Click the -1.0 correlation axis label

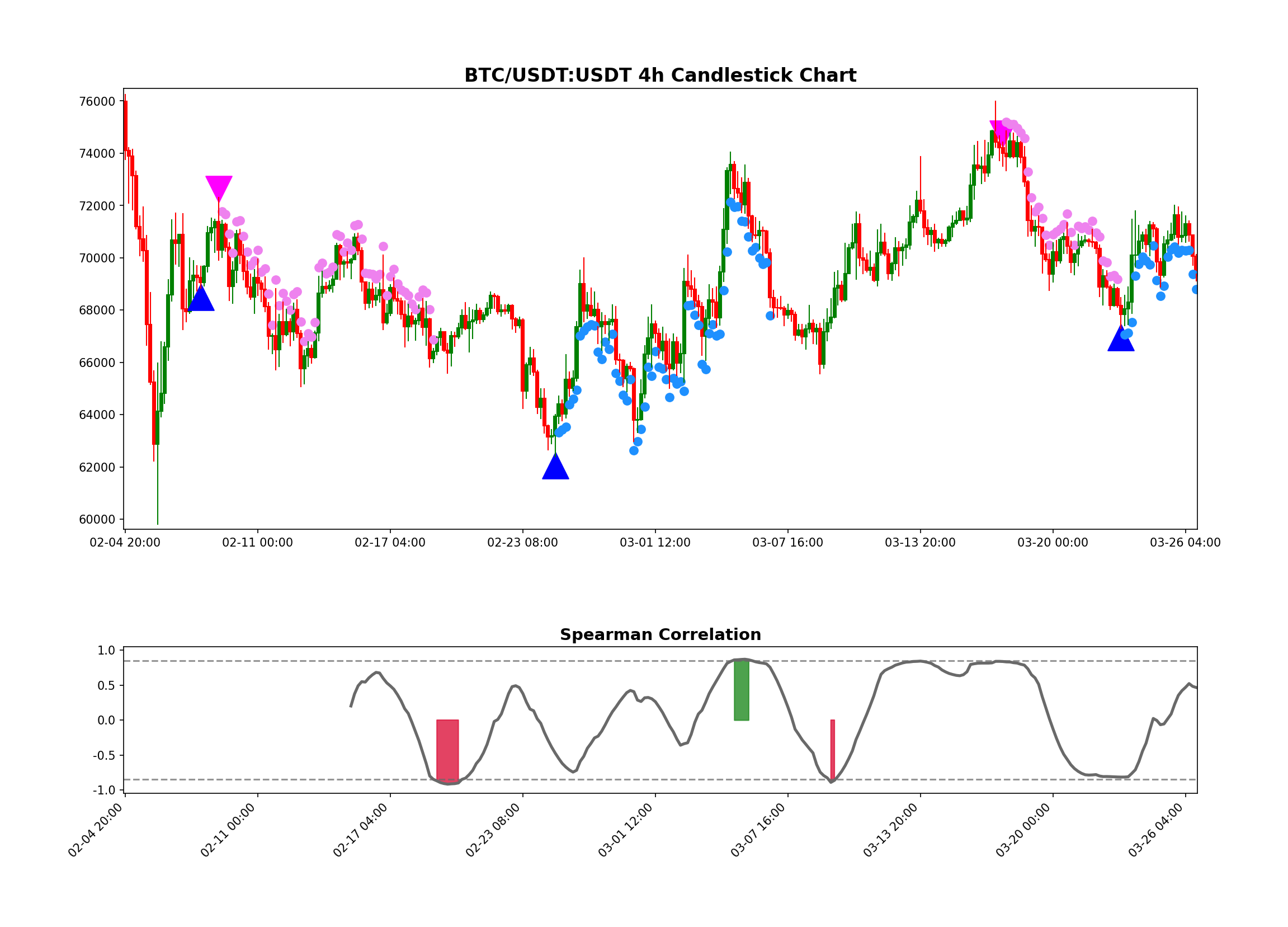104,790
